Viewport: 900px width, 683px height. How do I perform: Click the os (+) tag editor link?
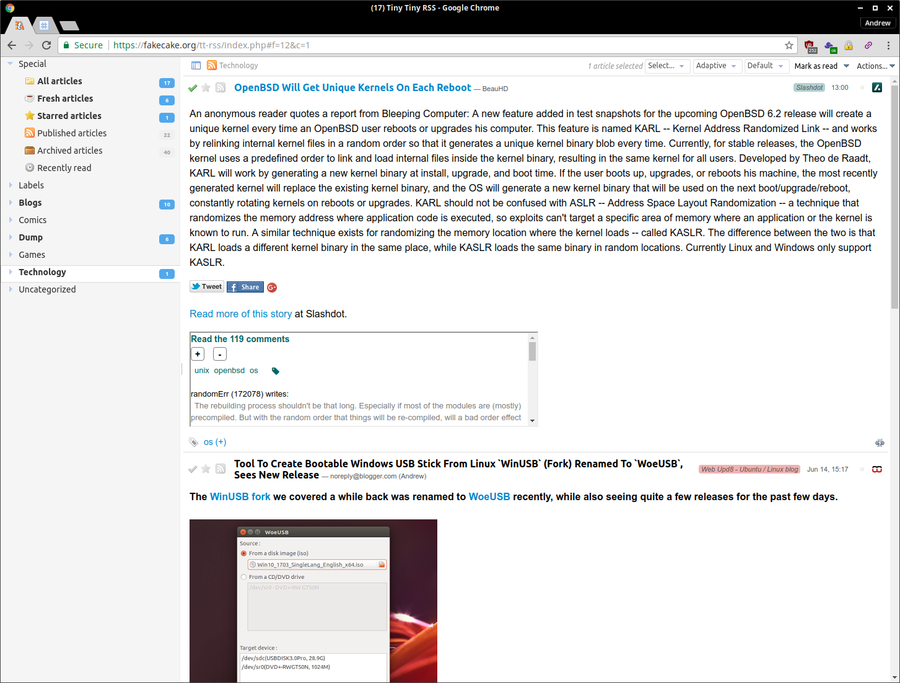215,442
